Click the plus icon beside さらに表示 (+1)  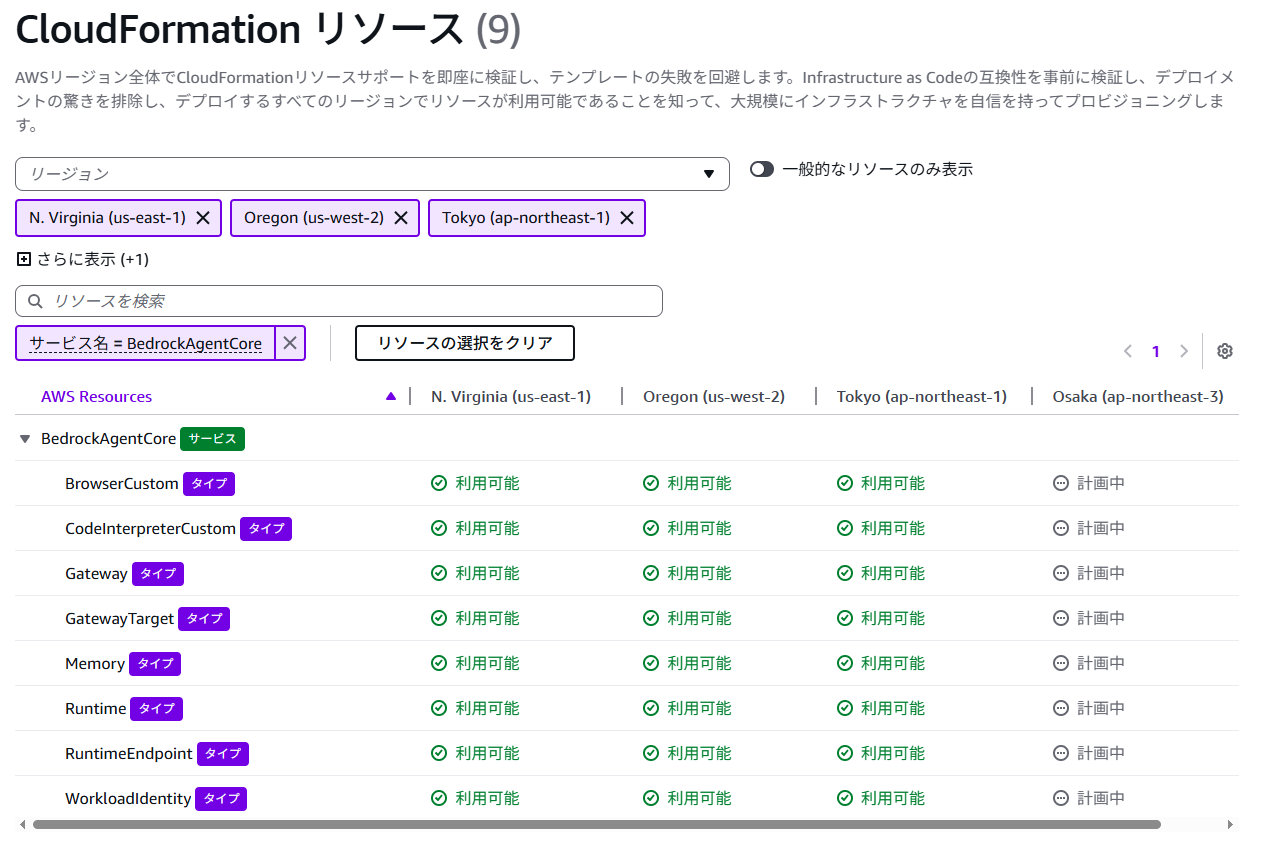click(x=24, y=259)
